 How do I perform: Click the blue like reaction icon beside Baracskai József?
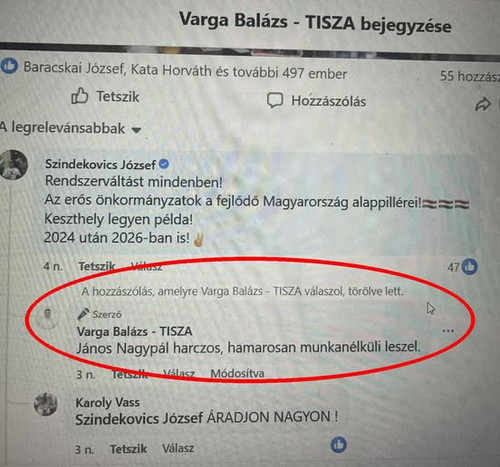(9, 66)
